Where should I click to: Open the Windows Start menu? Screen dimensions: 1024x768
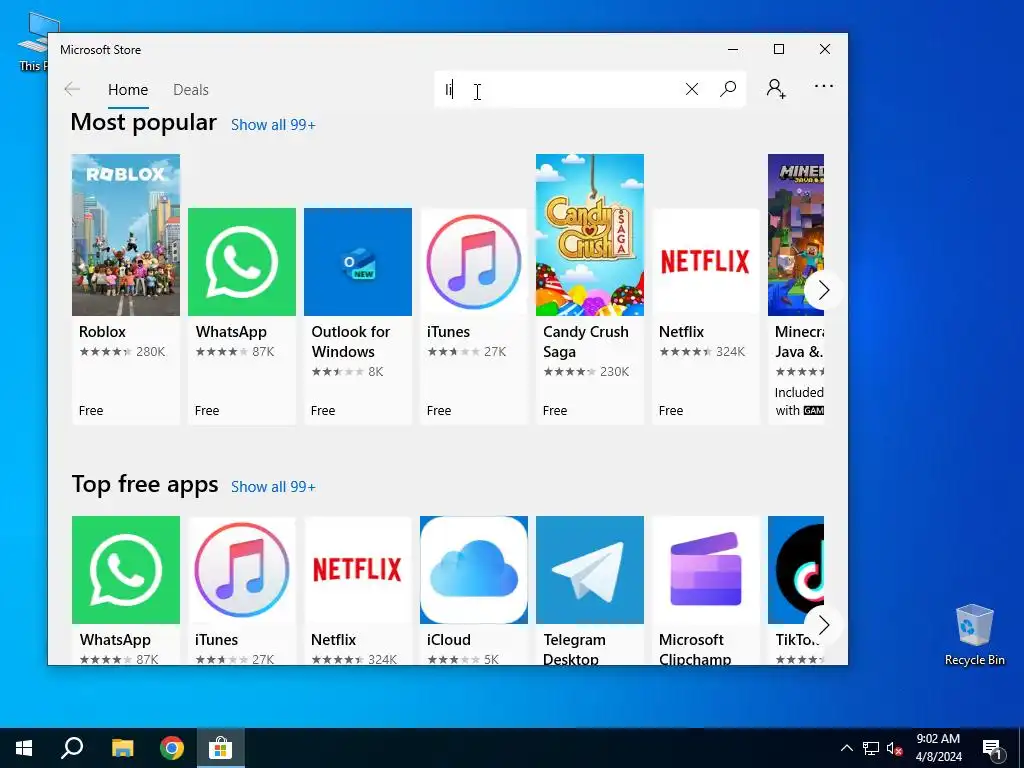point(24,748)
